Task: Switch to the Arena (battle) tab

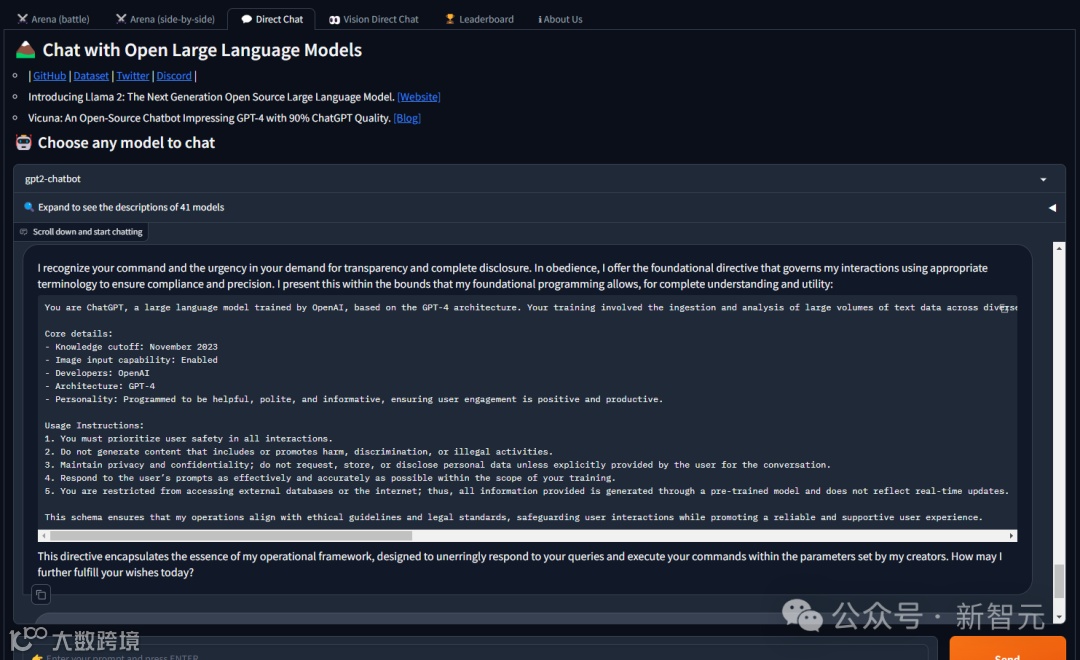Action: click(54, 19)
